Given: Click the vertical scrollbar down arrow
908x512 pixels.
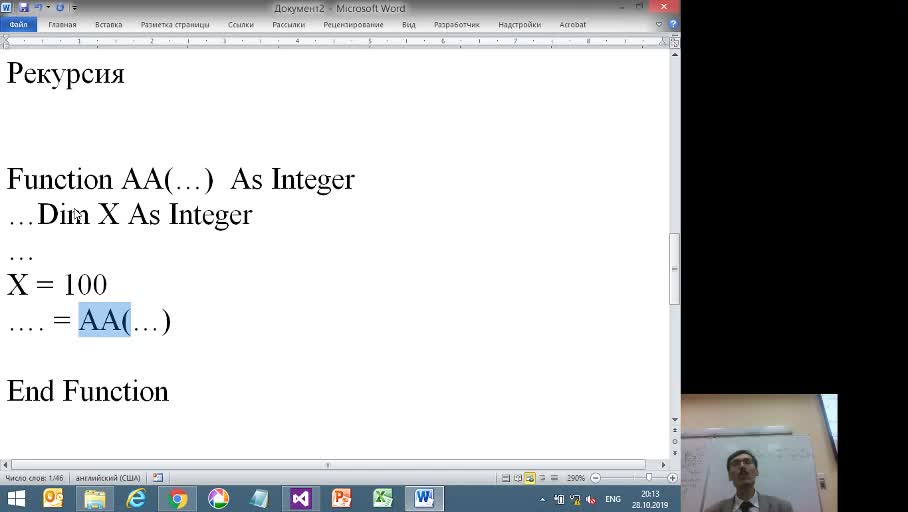Looking at the screenshot, I should click(675, 420).
